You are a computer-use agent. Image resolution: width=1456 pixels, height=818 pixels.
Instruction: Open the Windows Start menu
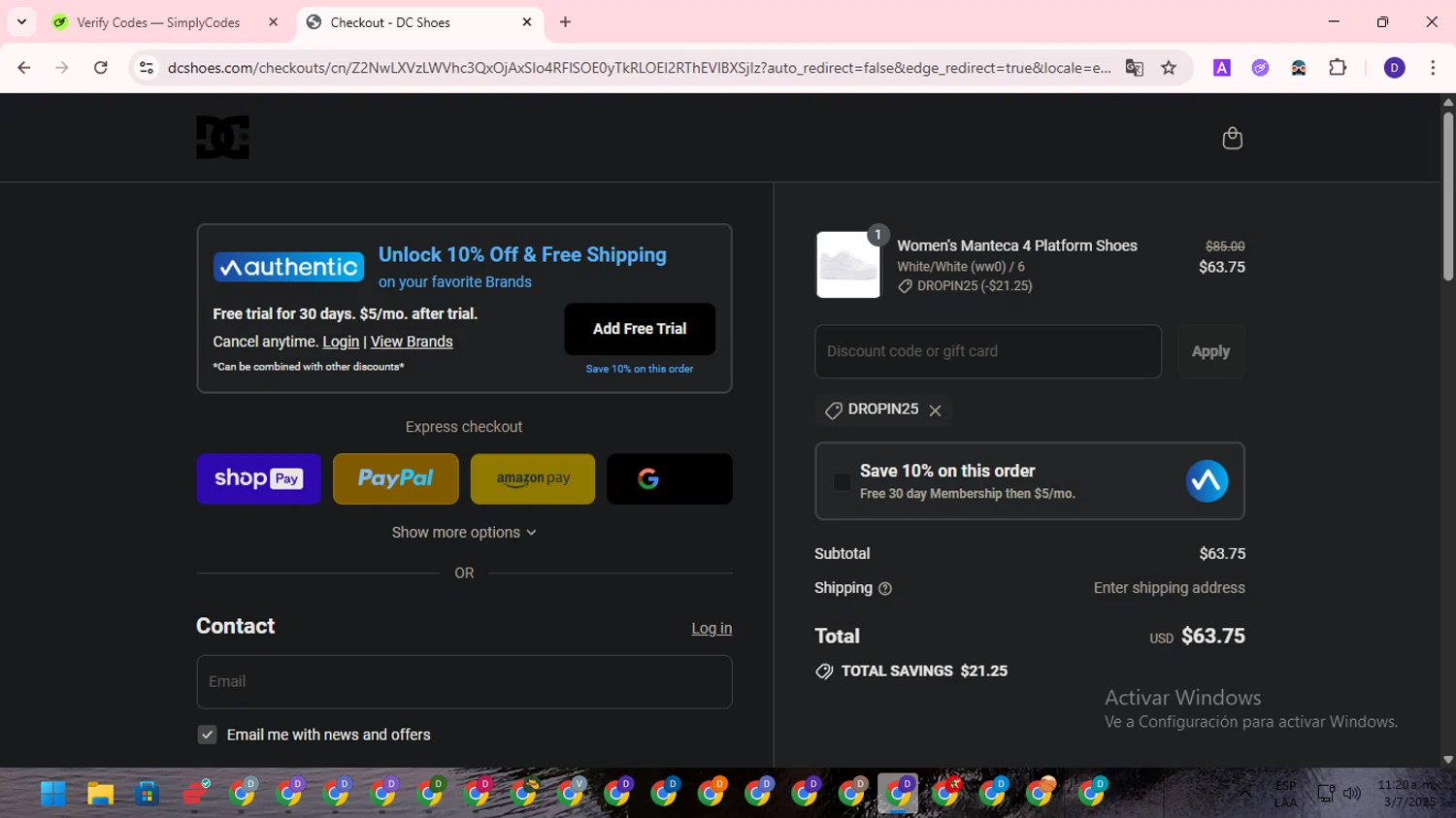pyautogui.click(x=52, y=793)
